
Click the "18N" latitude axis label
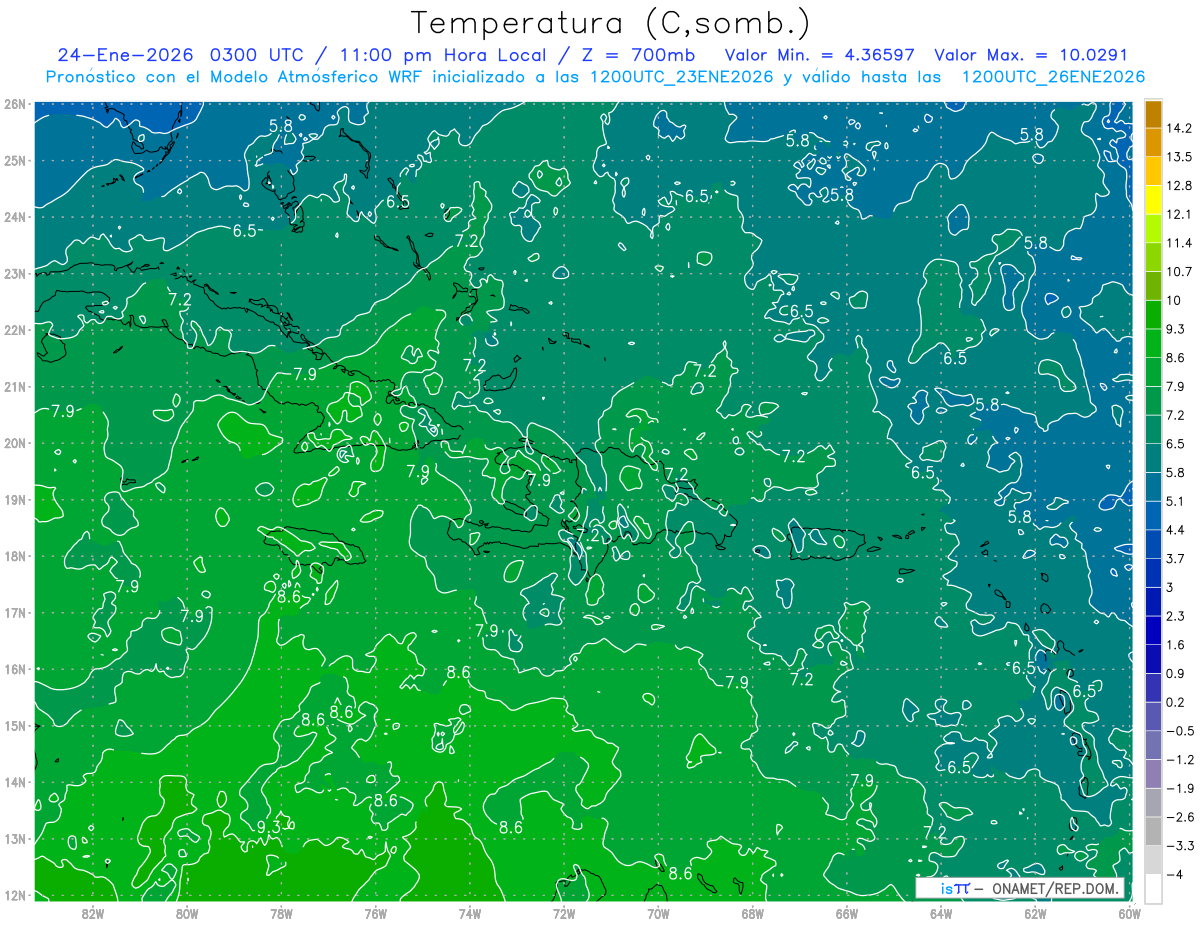click(15, 556)
